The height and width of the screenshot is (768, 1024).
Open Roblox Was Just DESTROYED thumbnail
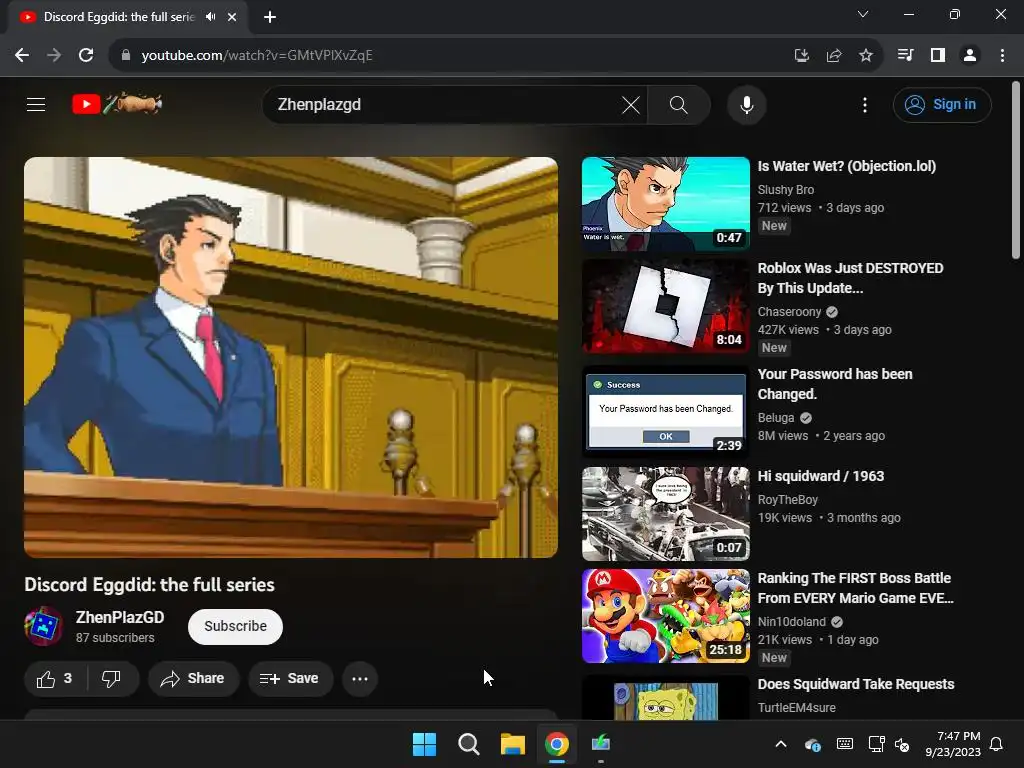665,306
